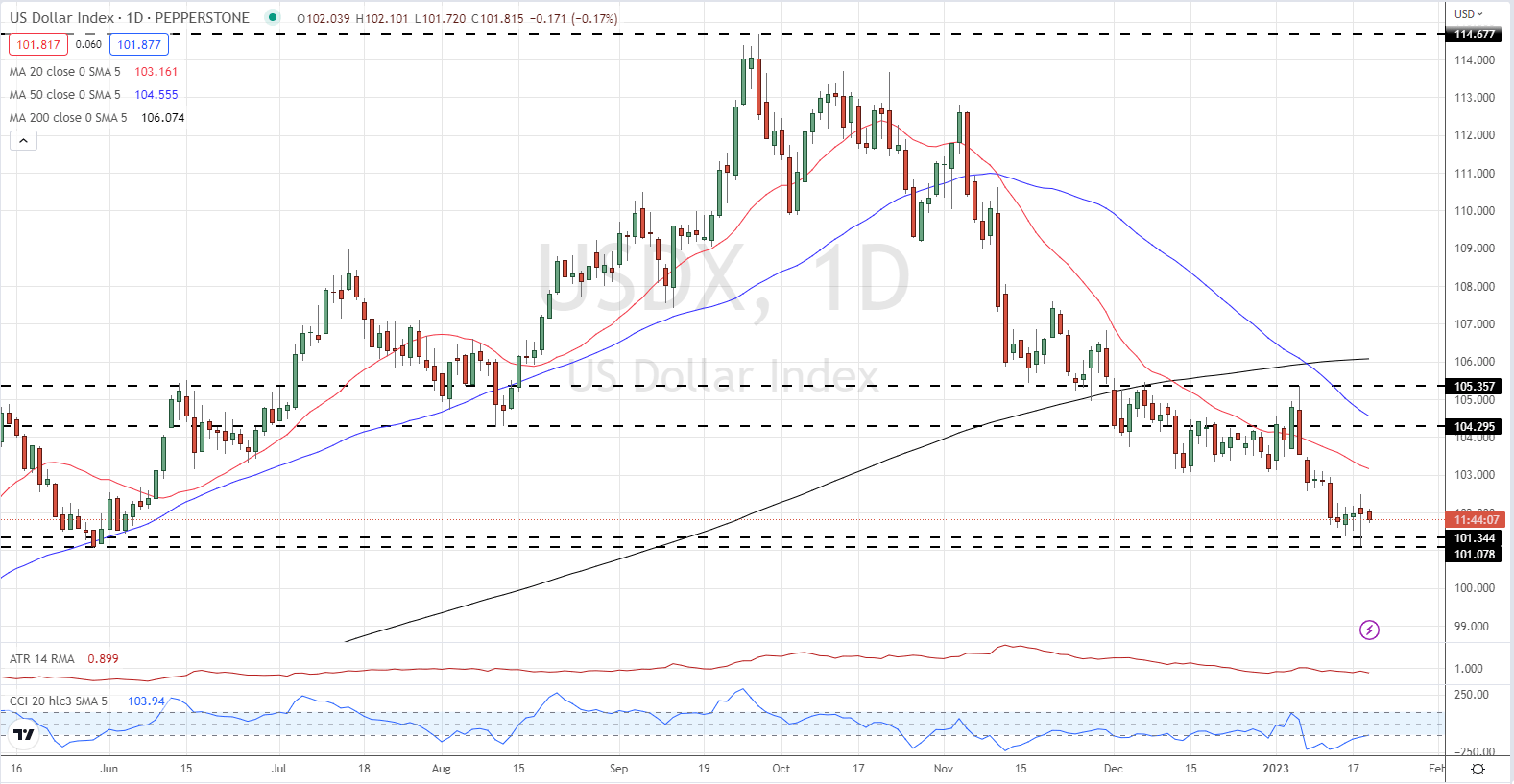
Task: Click the purple lightning bolt event icon
Action: pos(1370,630)
